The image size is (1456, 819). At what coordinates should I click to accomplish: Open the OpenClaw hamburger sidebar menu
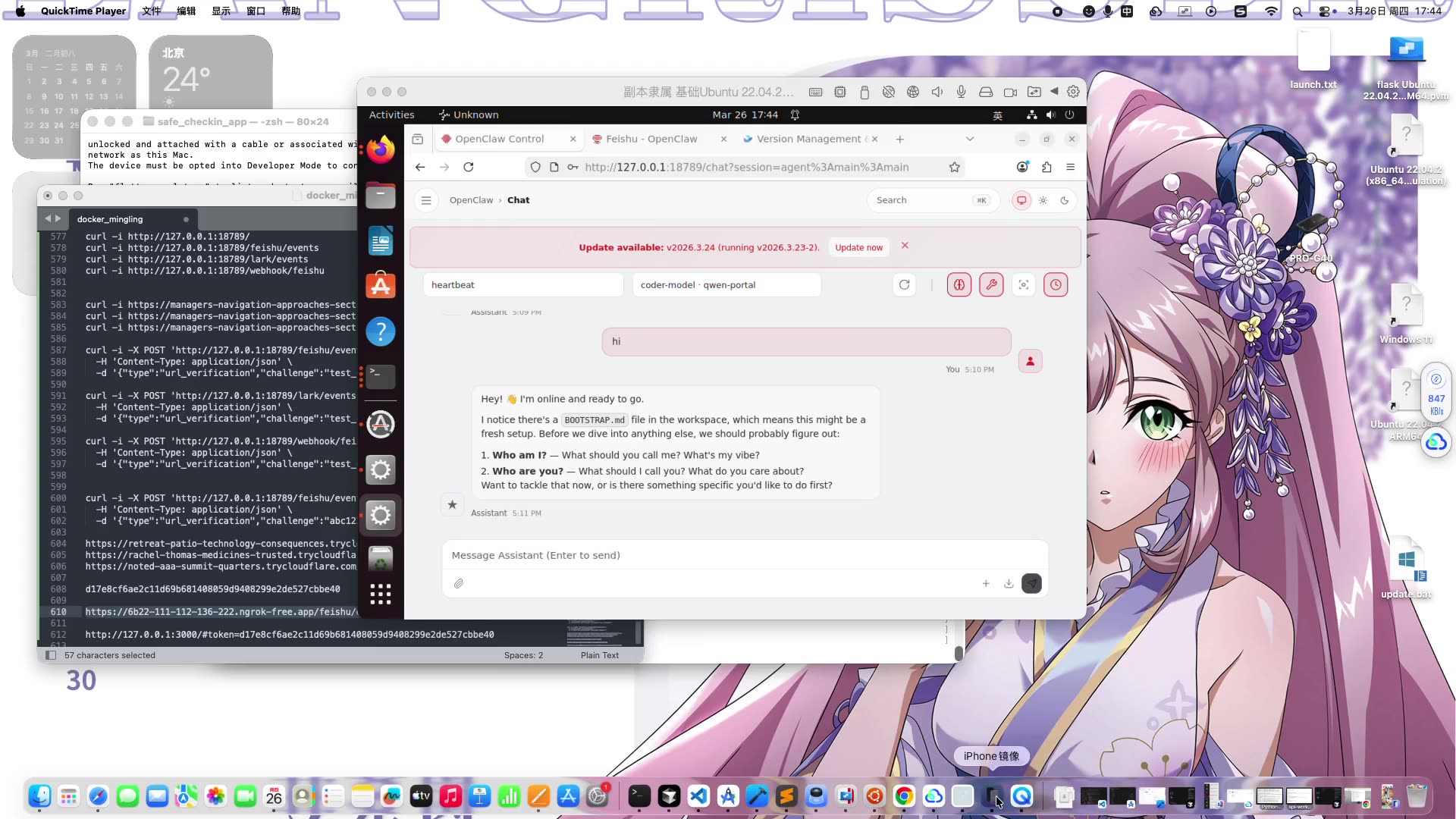click(x=426, y=200)
